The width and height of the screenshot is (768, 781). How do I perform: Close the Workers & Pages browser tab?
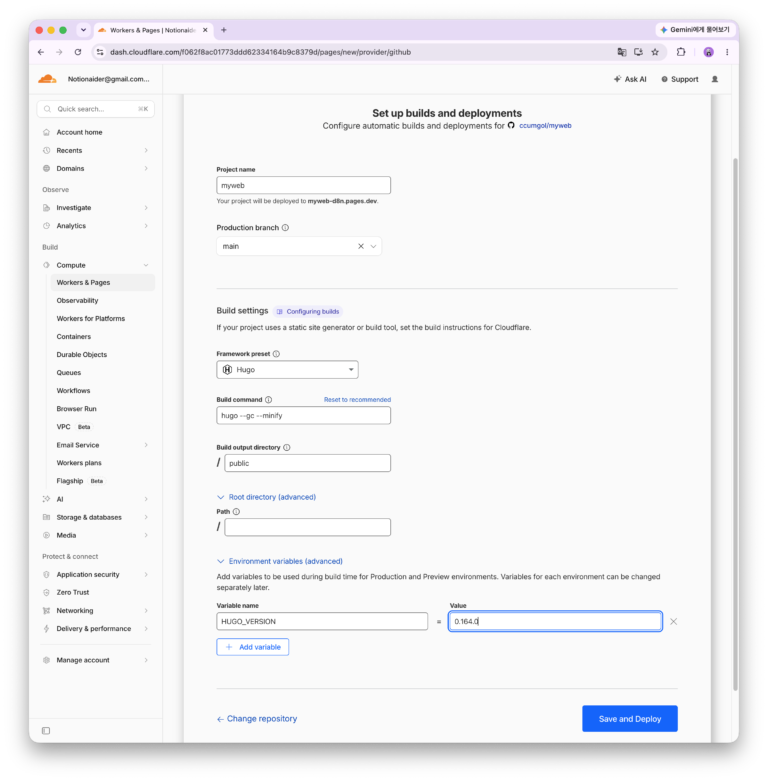coord(205,30)
